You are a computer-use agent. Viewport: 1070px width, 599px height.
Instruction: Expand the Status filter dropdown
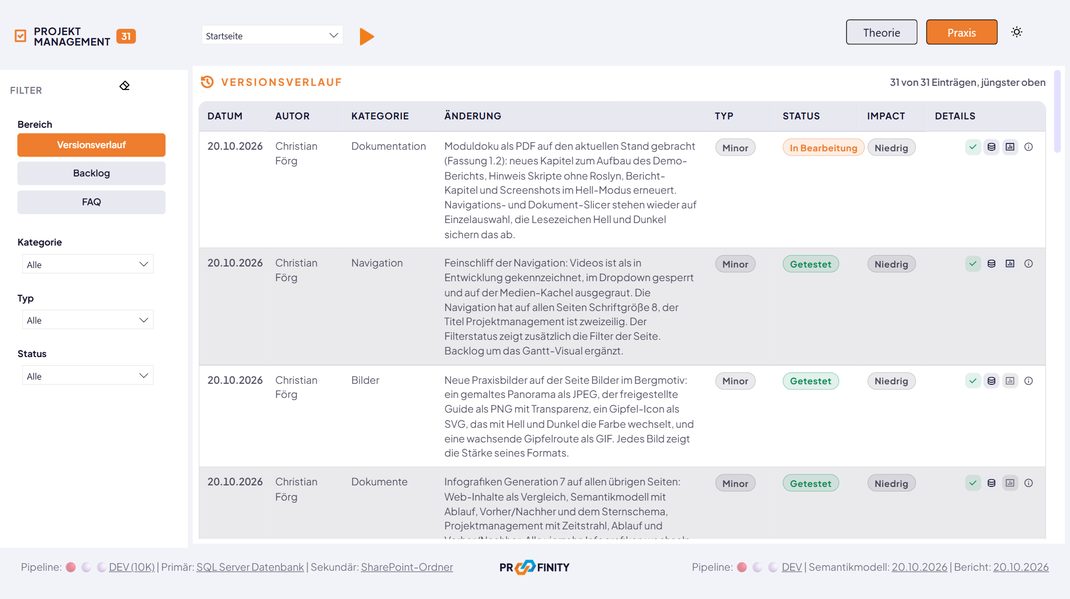click(x=87, y=376)
